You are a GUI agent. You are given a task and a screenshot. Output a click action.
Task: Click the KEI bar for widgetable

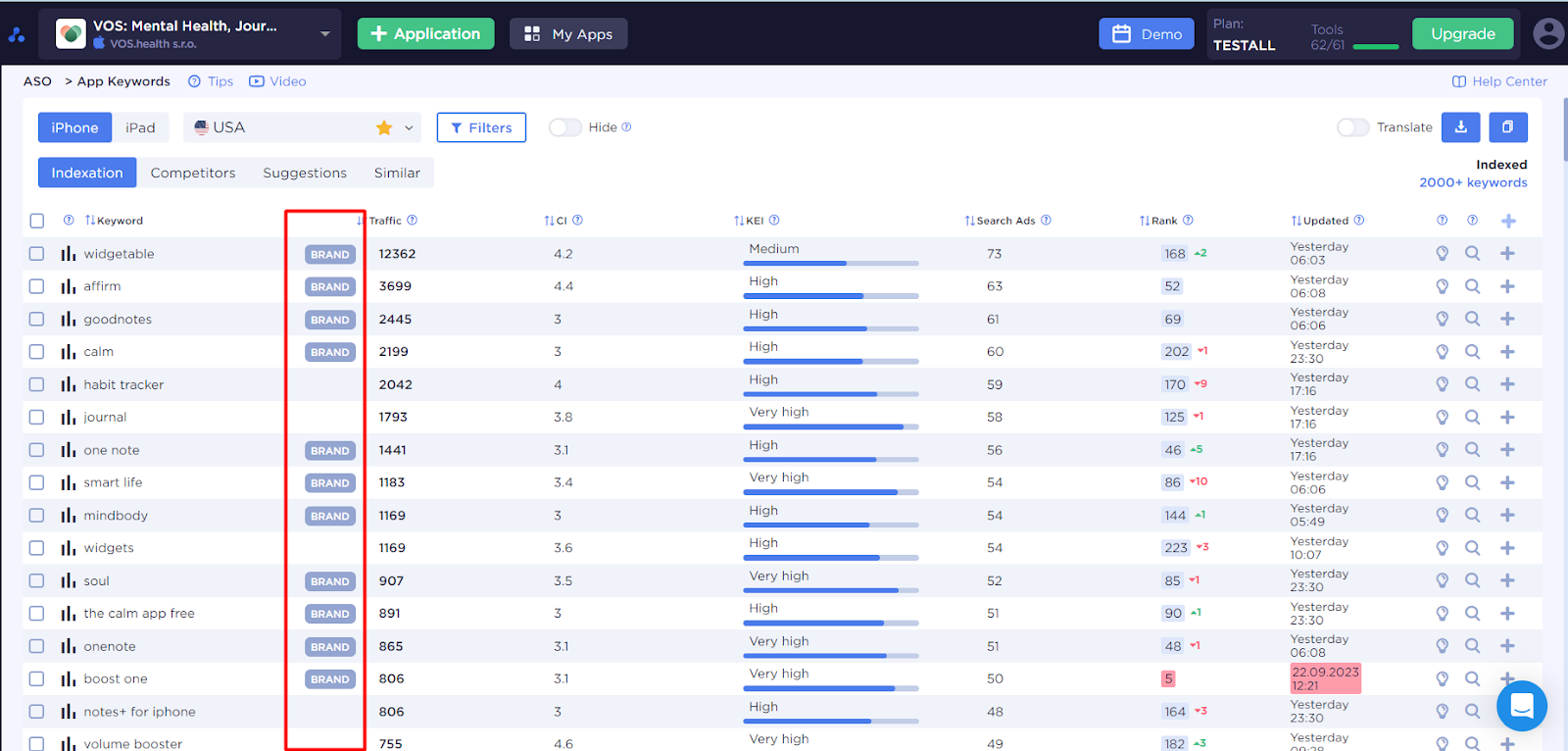pos(831,264)
